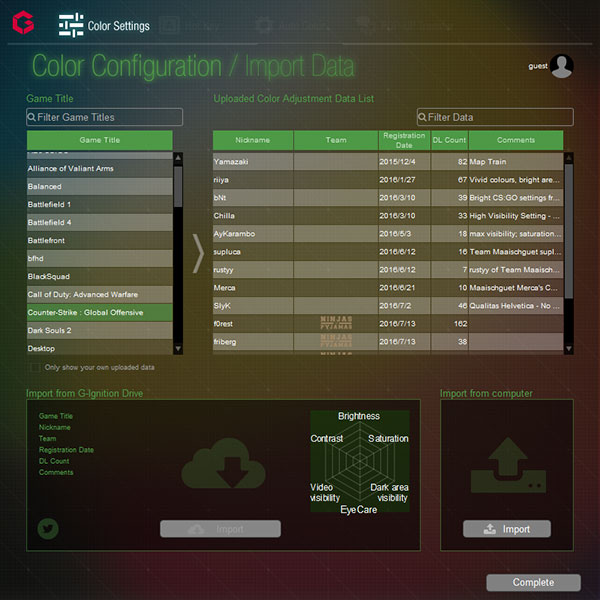Sort by DL Count column header
Image resolution: width=600 pixels, height=600 pixels.
450,140
